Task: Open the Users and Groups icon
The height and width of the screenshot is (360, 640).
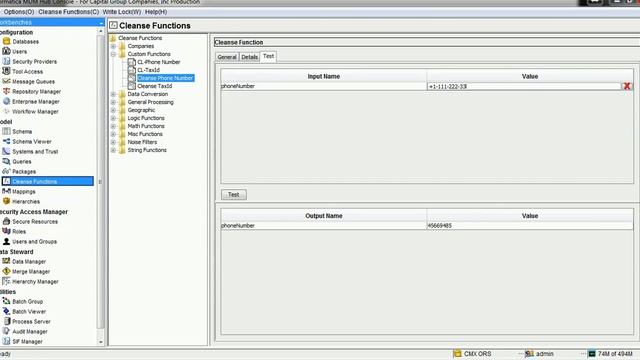Action: (x=7, y=241)
